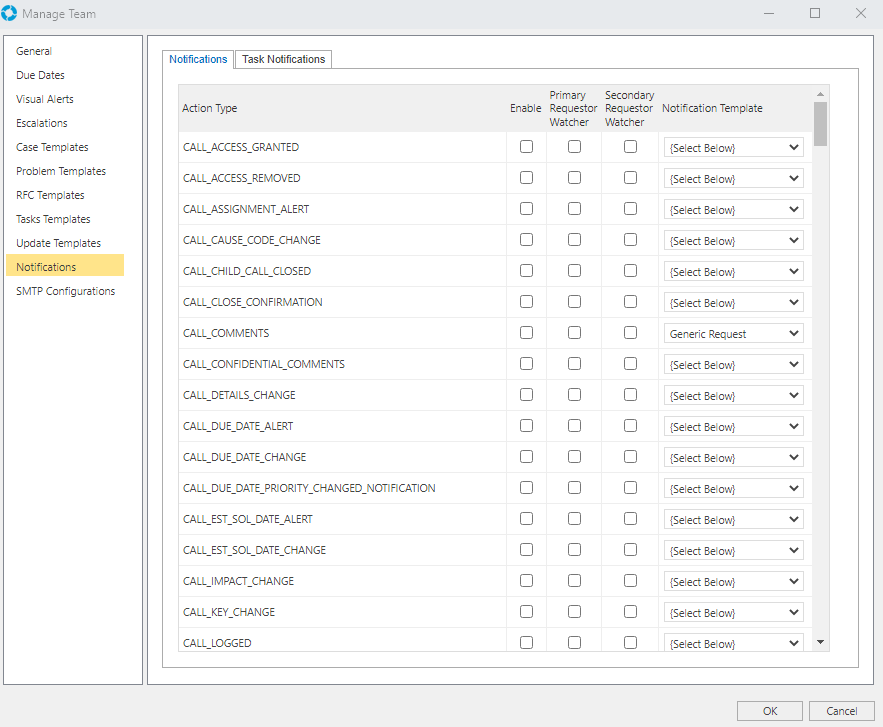Open template dropdown for CALL_COMMENTS

click(733, 334)
